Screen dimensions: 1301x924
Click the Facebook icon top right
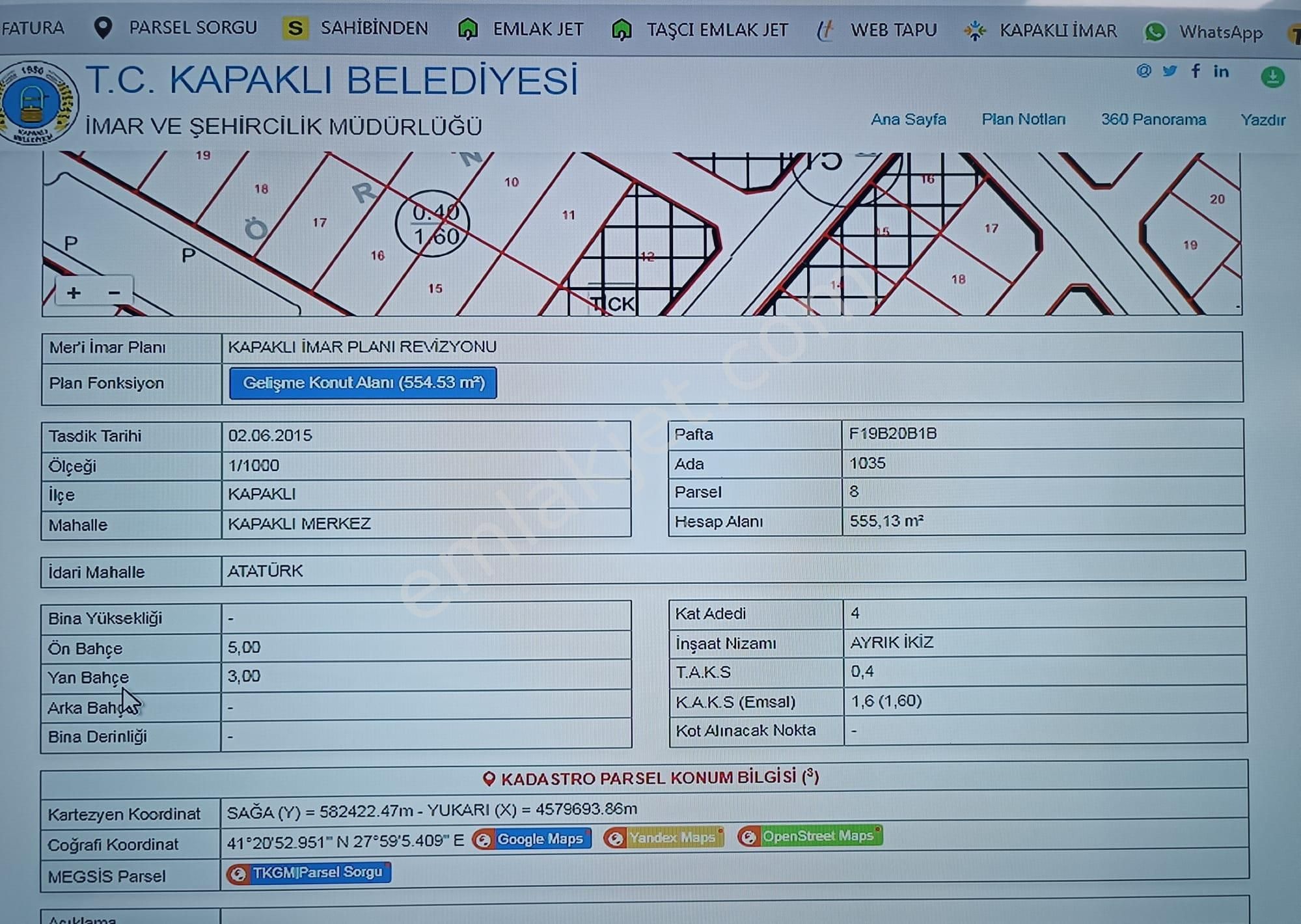point(1196,72)
